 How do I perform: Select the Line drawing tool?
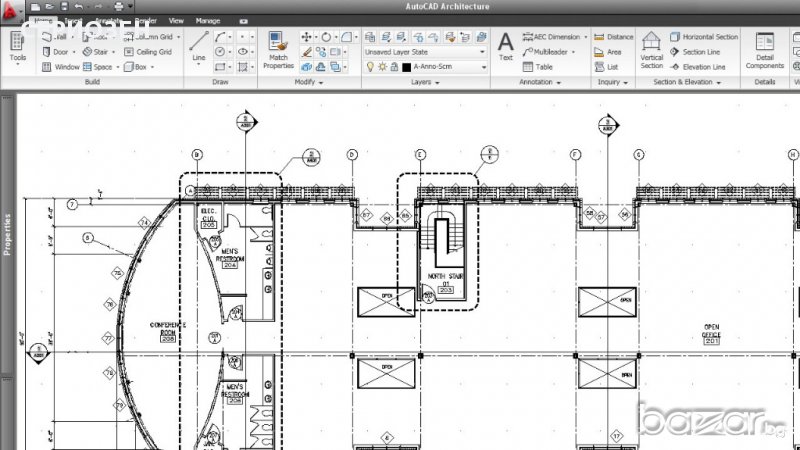click(x=198, y=45)
